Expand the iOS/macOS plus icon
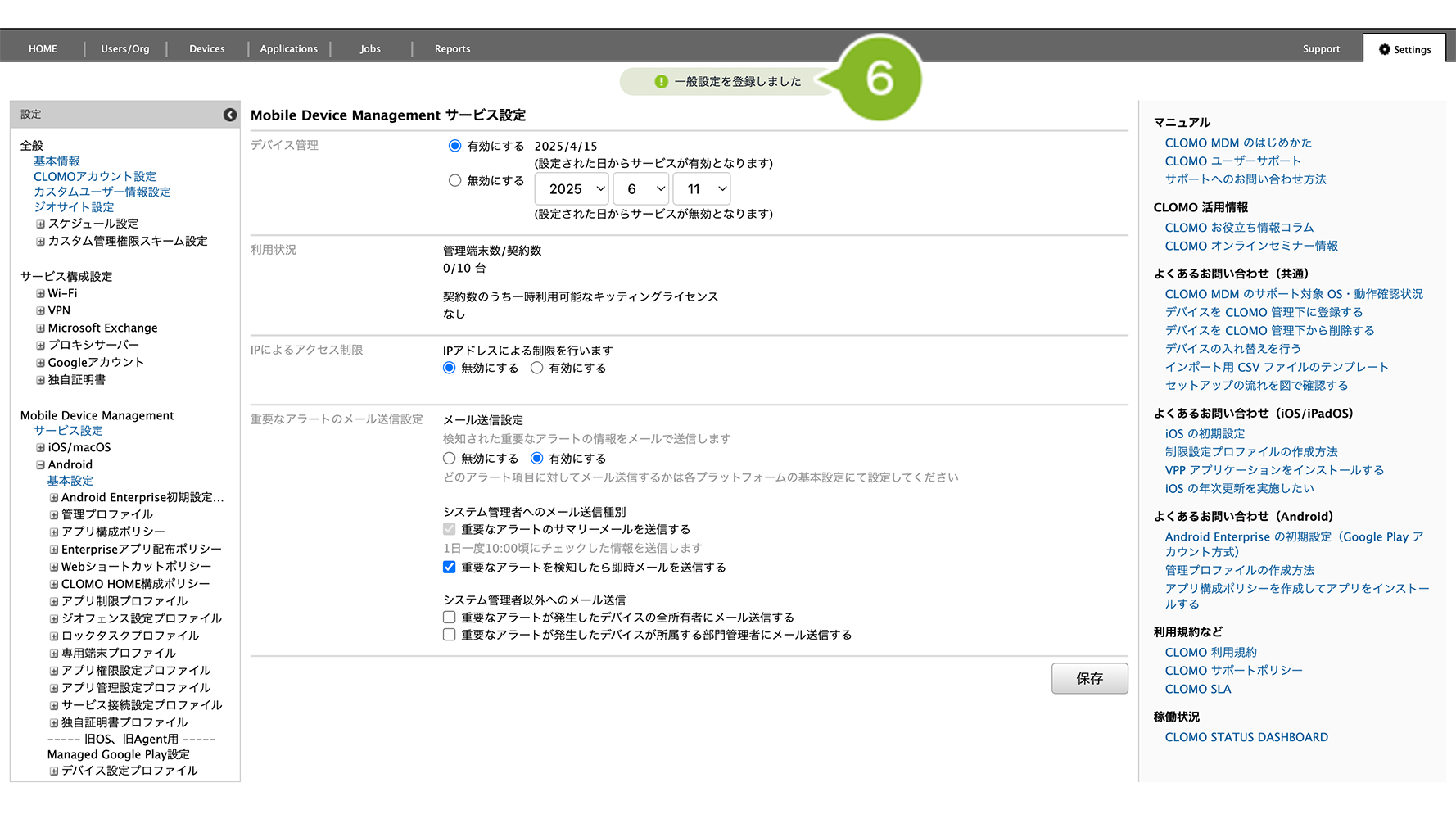 [40, 447]
